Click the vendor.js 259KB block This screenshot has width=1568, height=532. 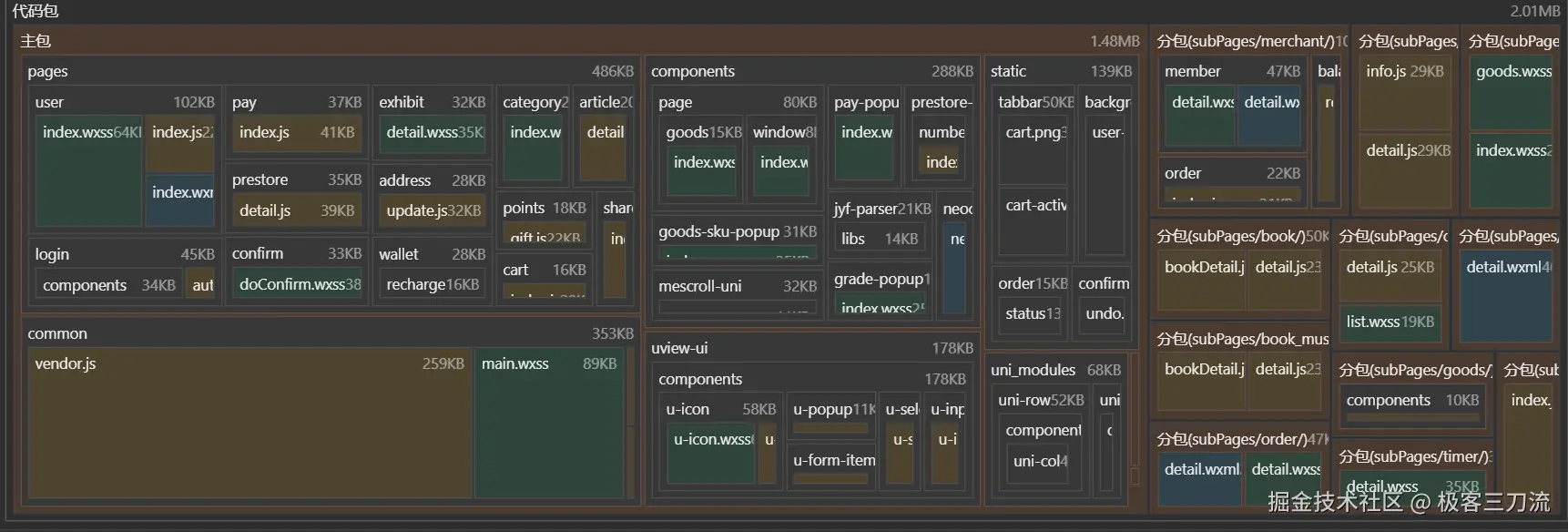click(x=249, y=422)
